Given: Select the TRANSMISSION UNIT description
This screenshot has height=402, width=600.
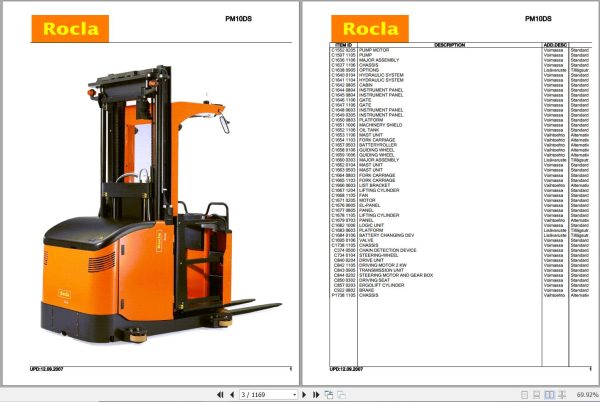Looking at the screenshot, I should 382,270.
